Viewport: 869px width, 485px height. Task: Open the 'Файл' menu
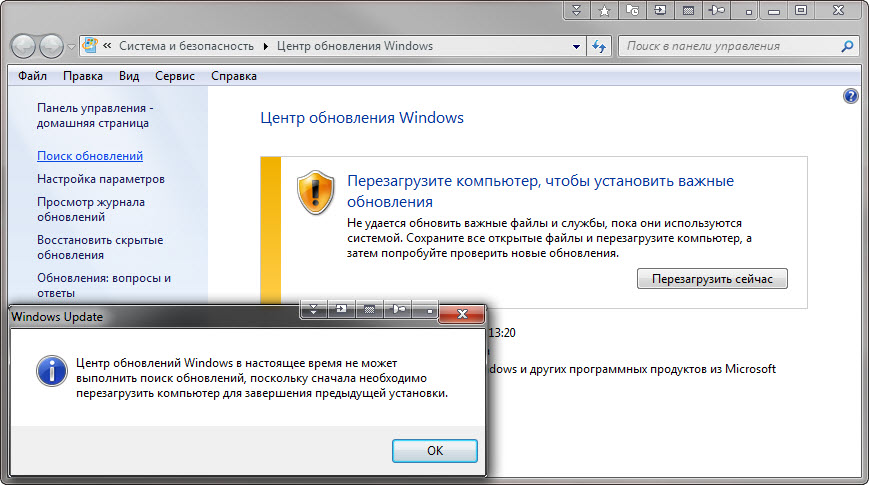point(32,76)
